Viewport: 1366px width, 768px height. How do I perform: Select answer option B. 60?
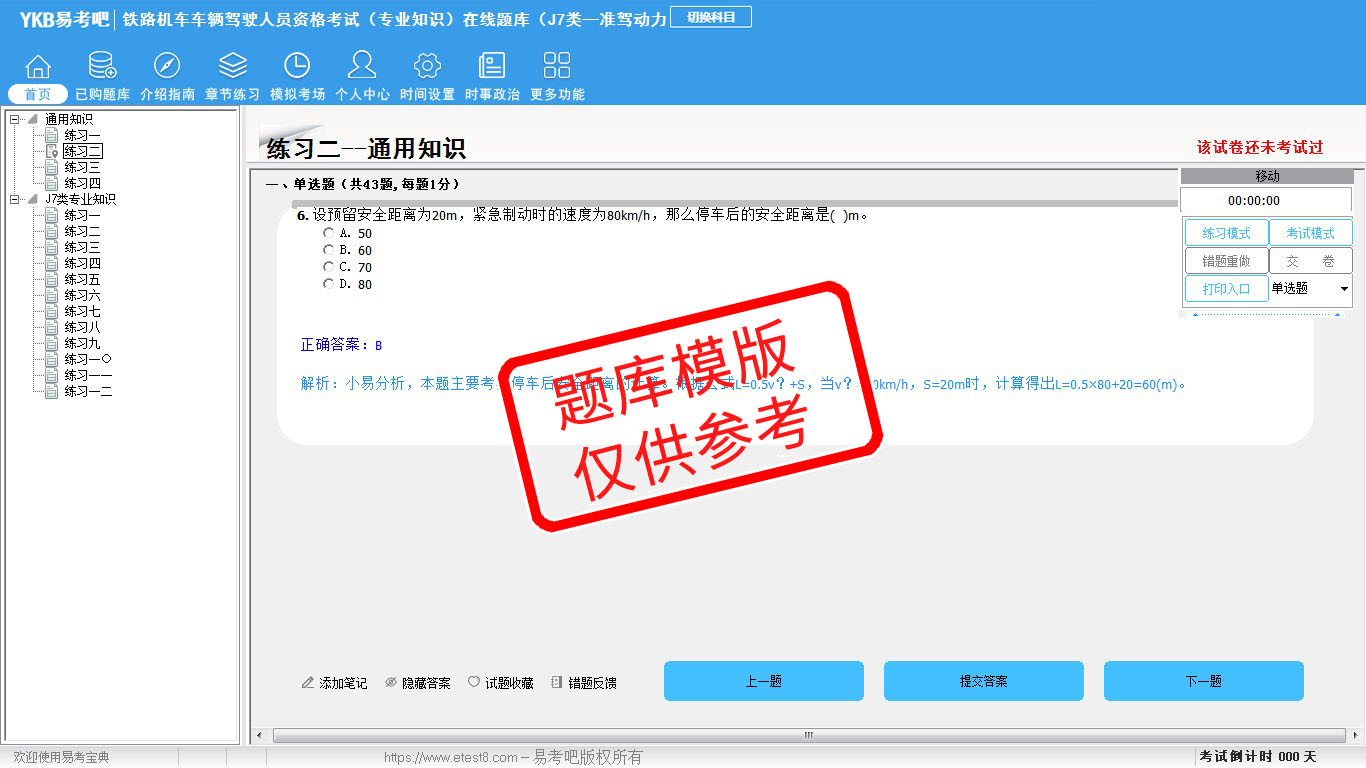(x=328, y=250)
